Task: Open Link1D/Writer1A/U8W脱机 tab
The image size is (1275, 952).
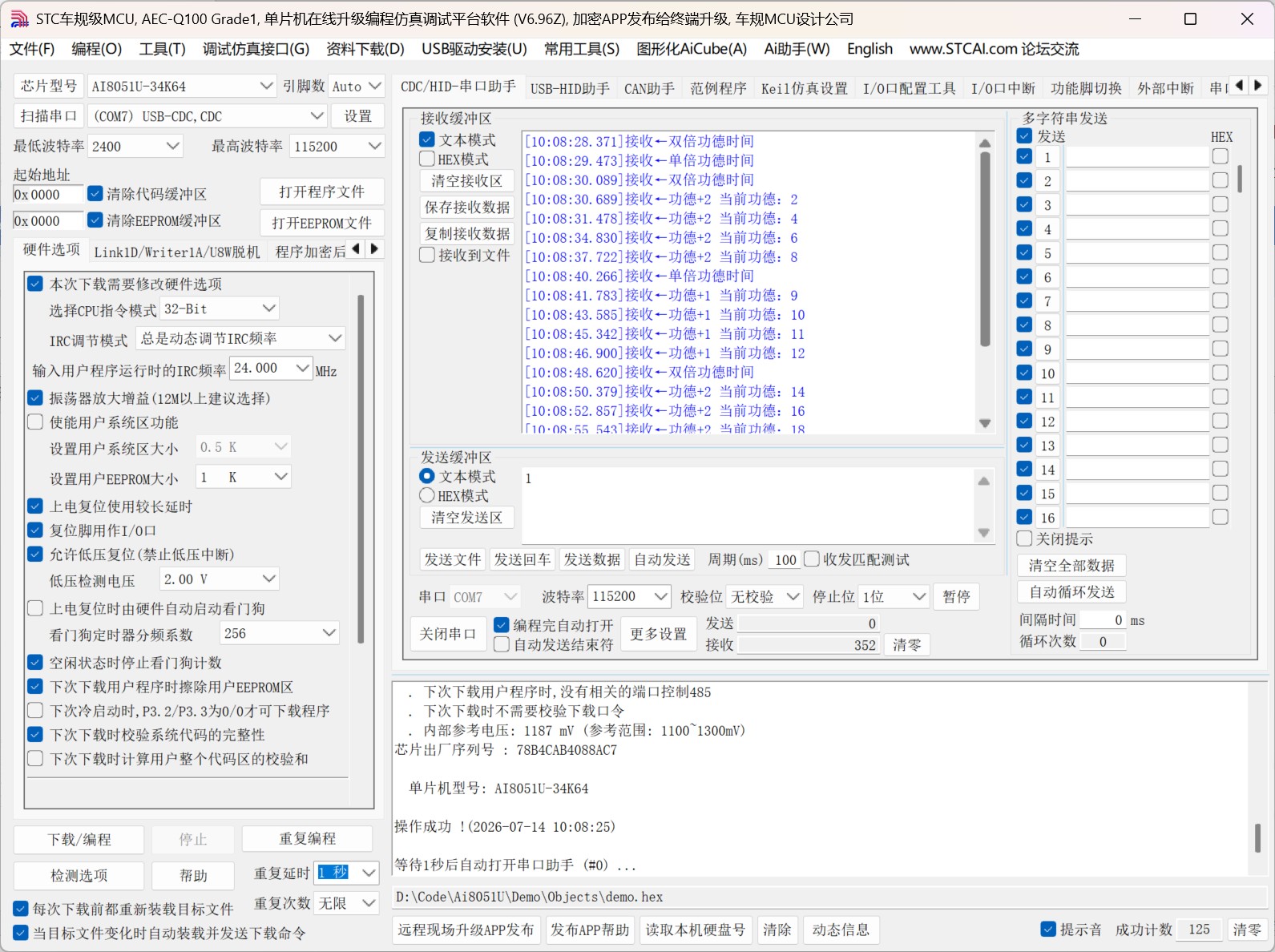Action: click(177, 252)
